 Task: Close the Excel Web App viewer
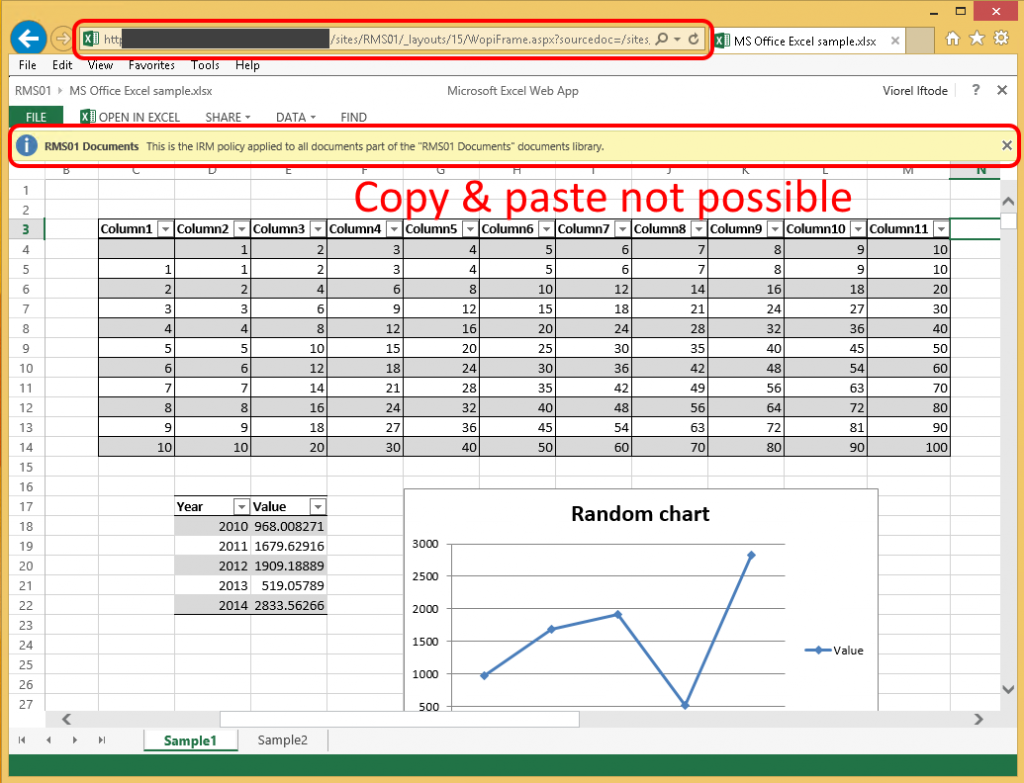click(x=1002, y=90)
